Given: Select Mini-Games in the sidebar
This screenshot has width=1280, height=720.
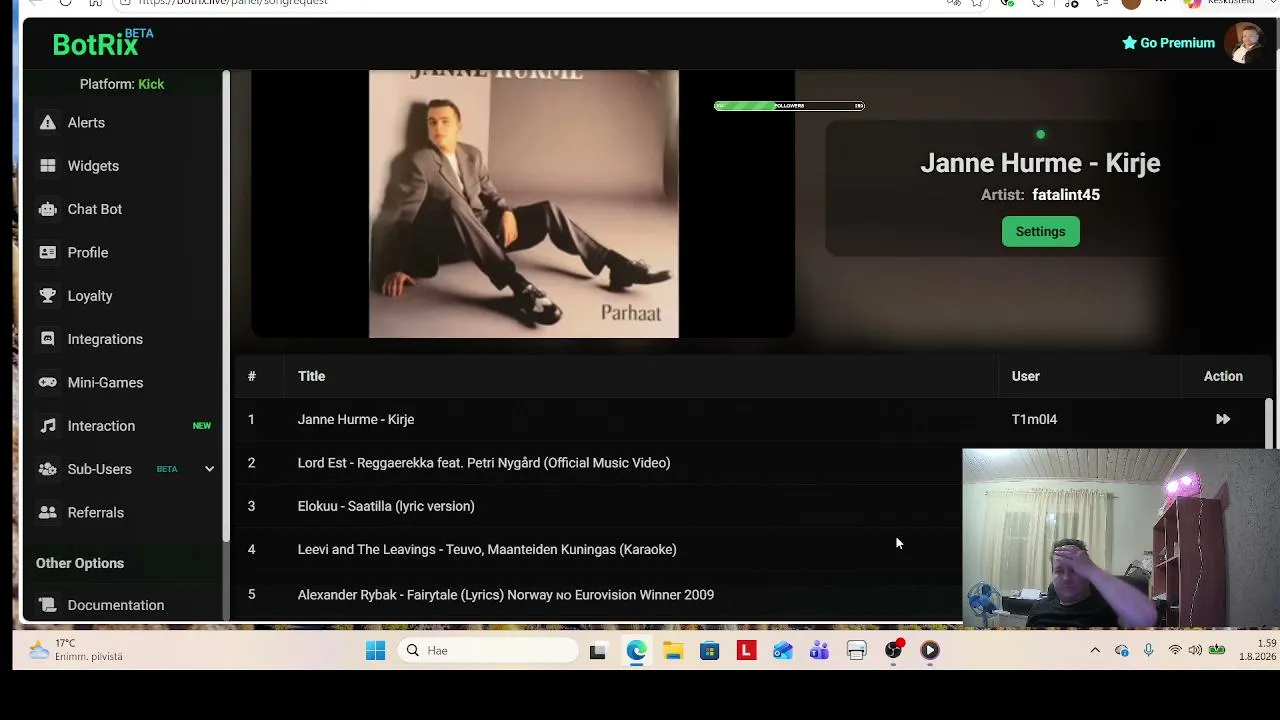Looking at the screenshot, I should point(105,383).
